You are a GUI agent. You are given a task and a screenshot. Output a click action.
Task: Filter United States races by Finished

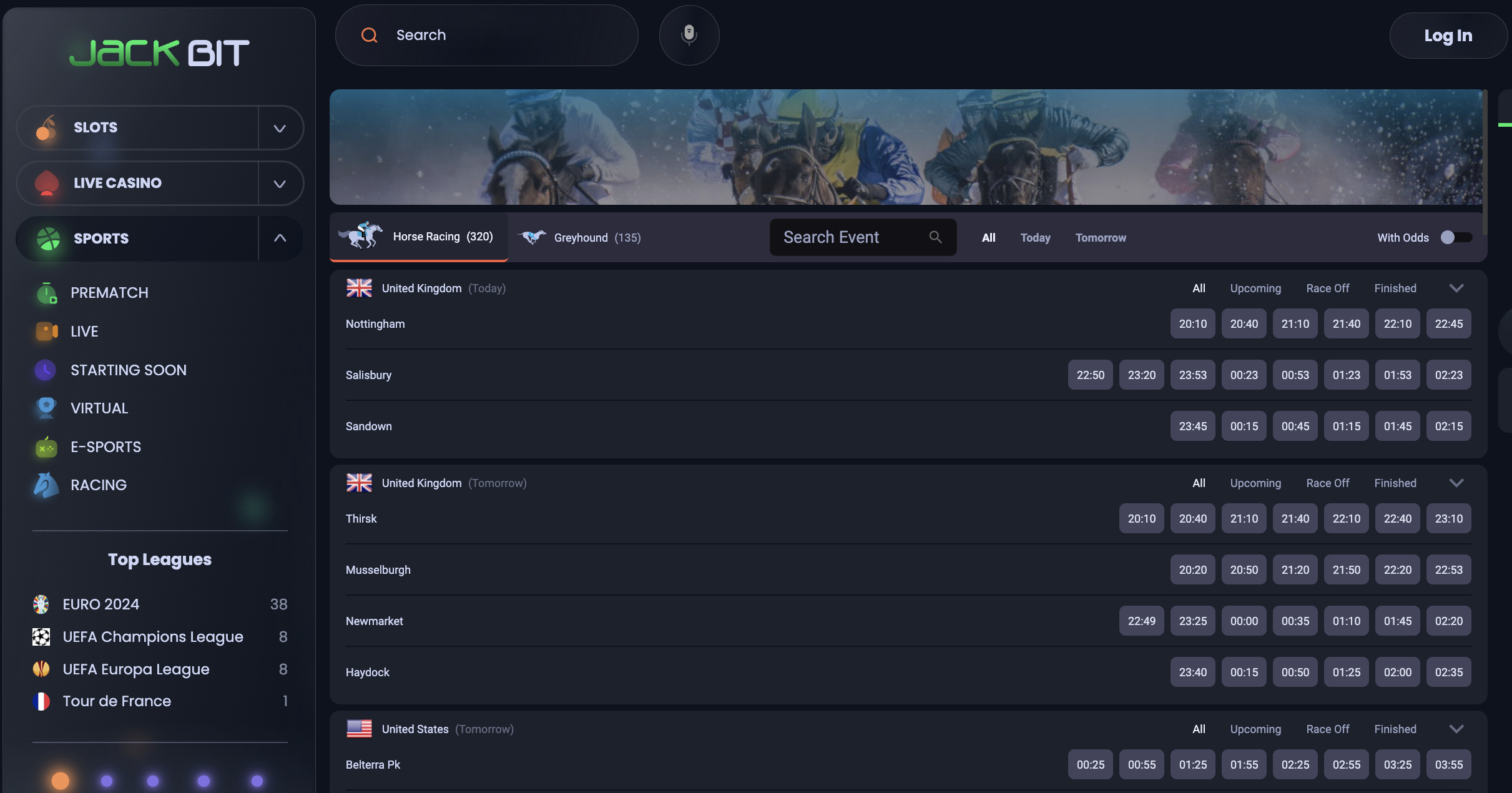pos(1395,729)
